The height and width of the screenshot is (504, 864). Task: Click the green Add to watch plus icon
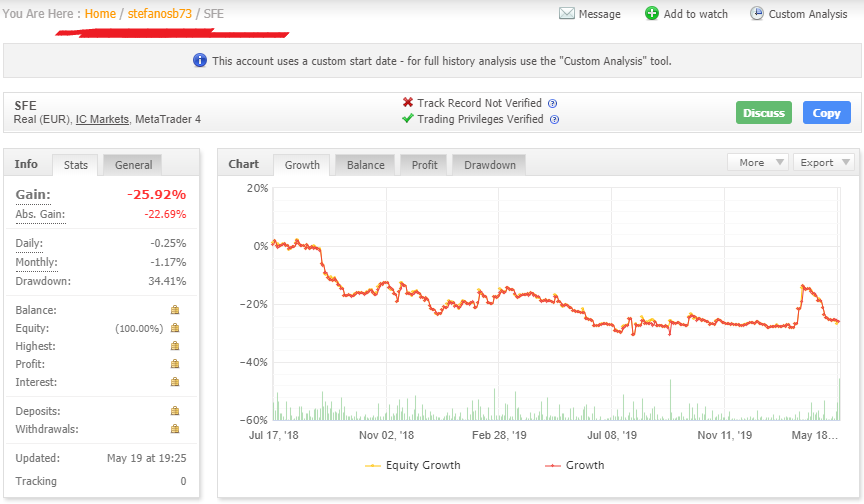652,14
